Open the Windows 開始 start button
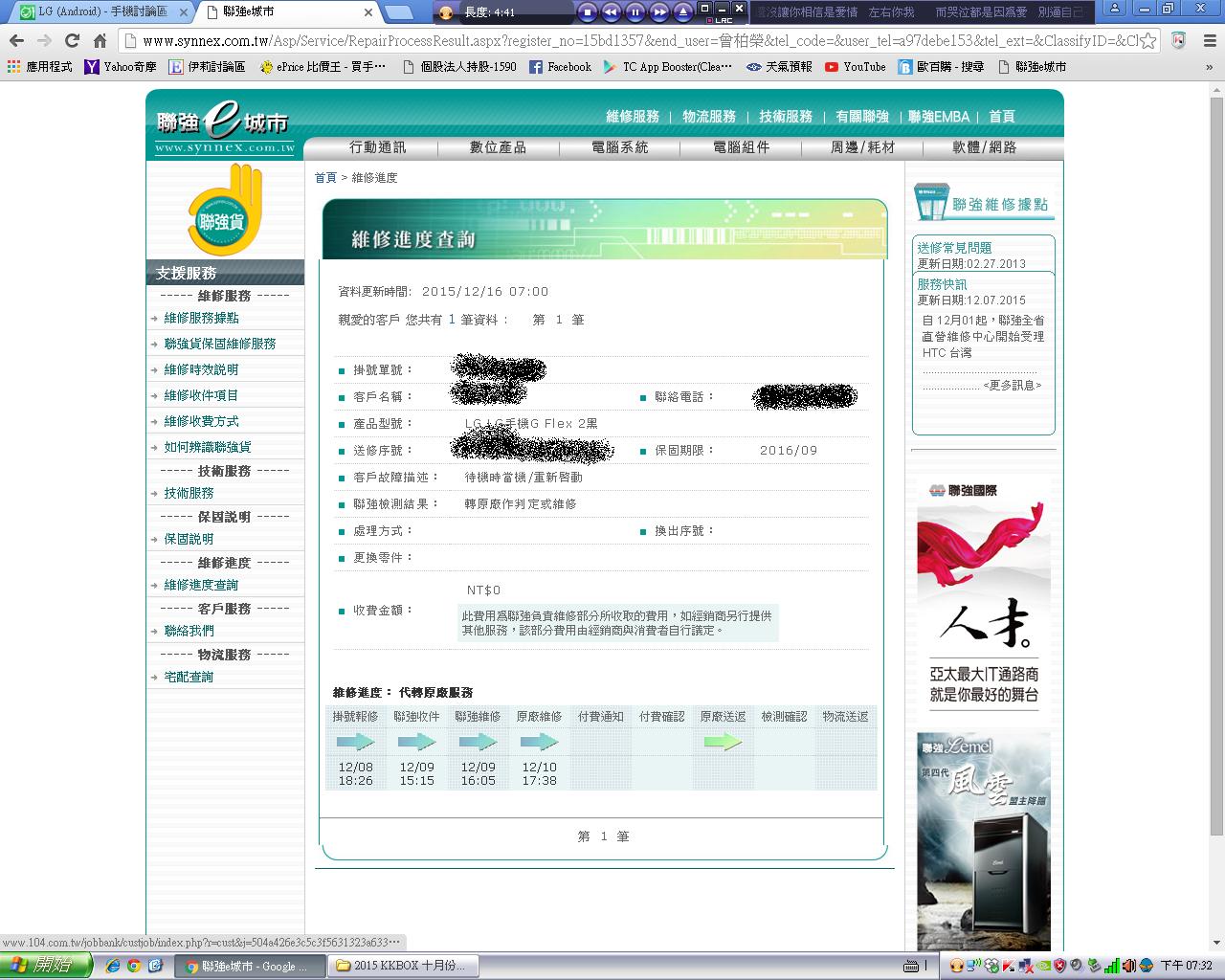 pyautogui.click(x=46, y=966)
